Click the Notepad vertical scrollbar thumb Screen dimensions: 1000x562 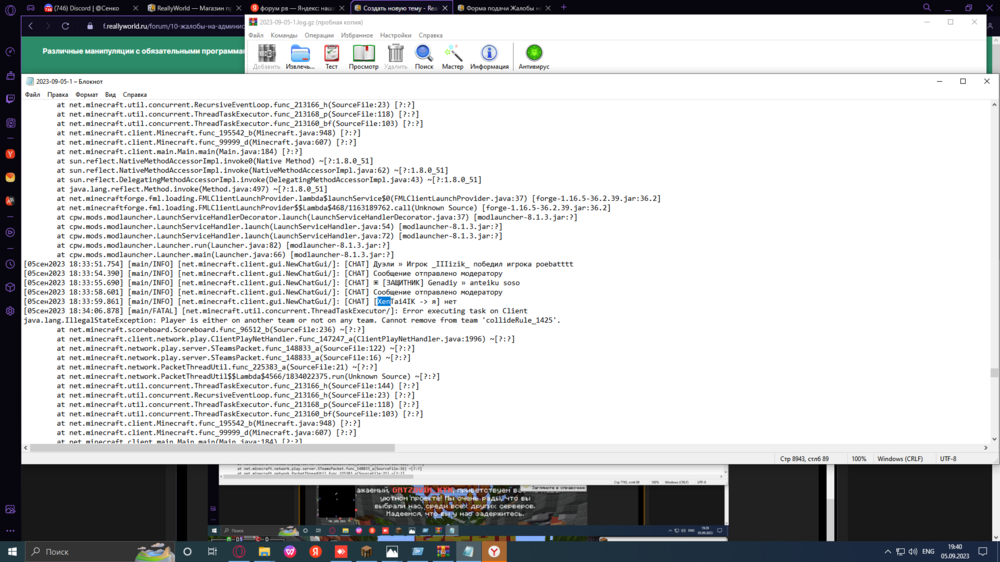coord(994,373)
